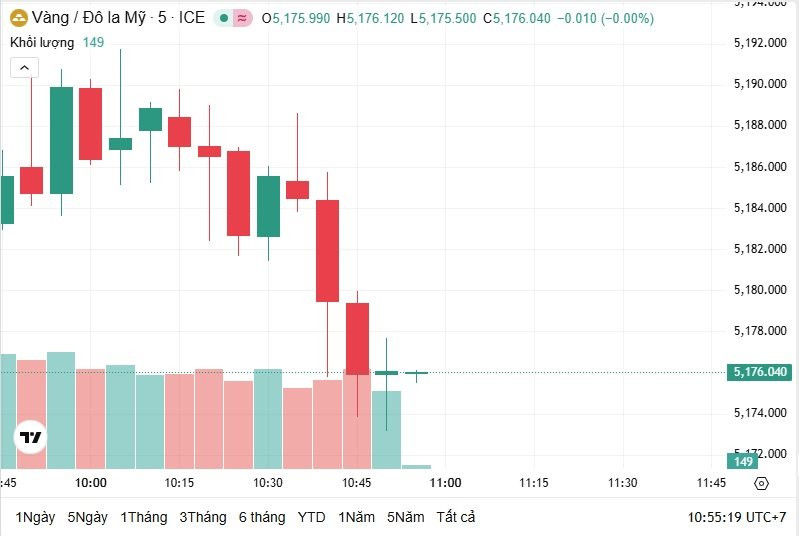Image resolution: width=799 pixels, height=536 pixels.
Task: Open chart settings hexagon icon
Action: [761, 483]
